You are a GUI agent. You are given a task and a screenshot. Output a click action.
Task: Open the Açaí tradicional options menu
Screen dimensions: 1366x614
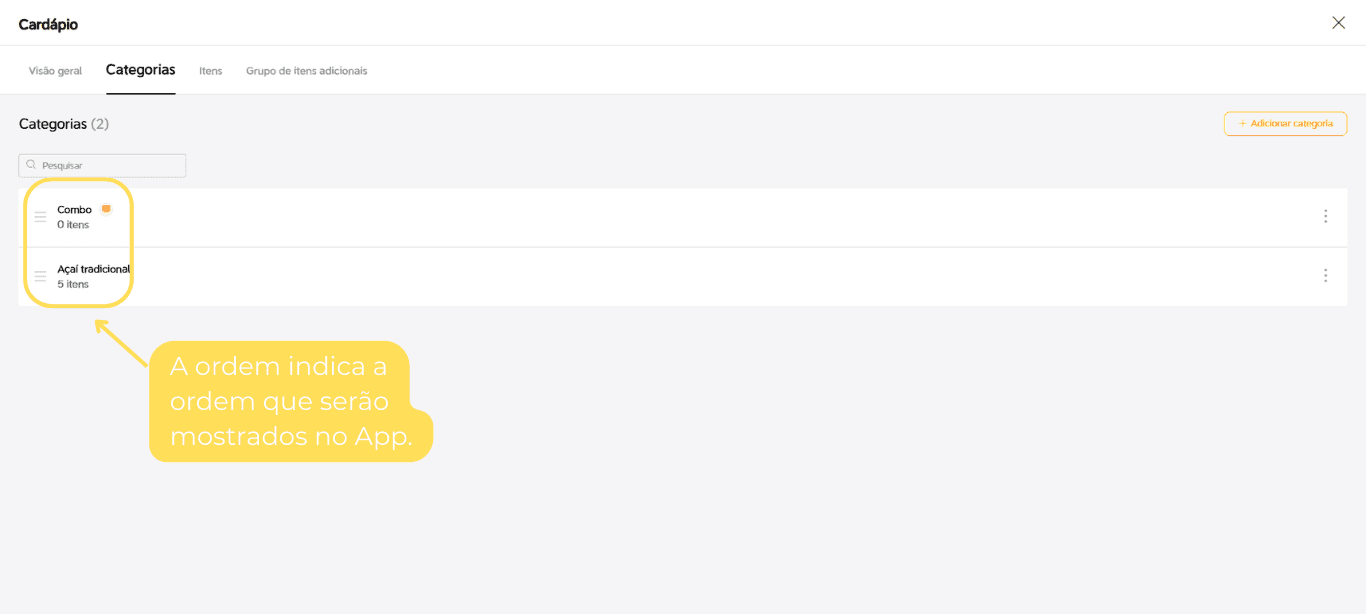[x=1325, y=275]
